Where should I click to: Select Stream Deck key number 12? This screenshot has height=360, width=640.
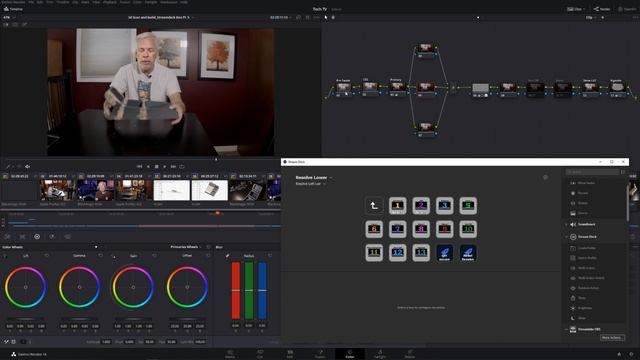[397, 253]
